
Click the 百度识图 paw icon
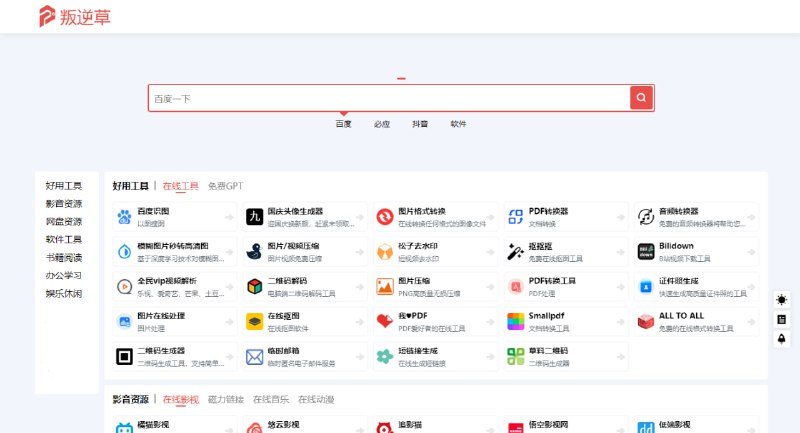(124, 217)
